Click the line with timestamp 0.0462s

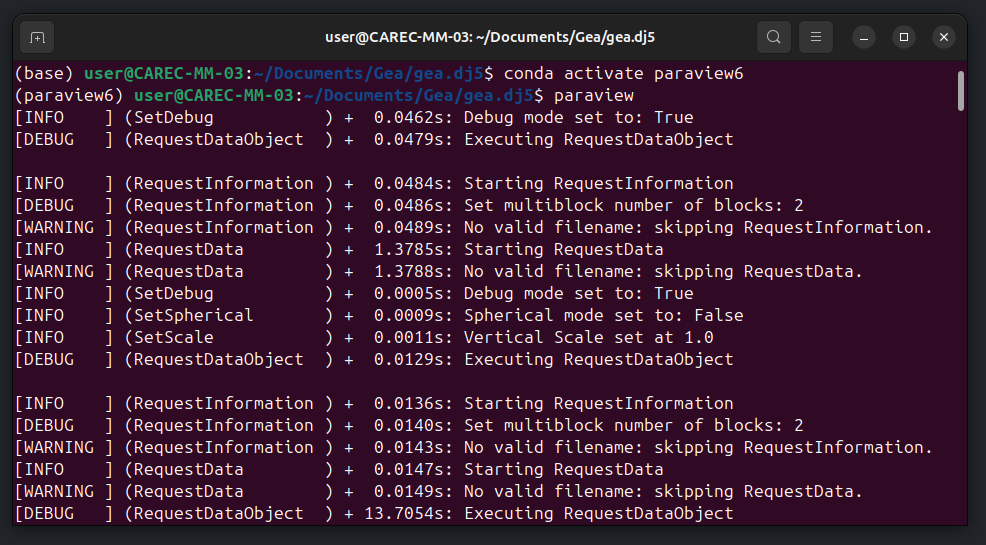(x=354, y=118)
